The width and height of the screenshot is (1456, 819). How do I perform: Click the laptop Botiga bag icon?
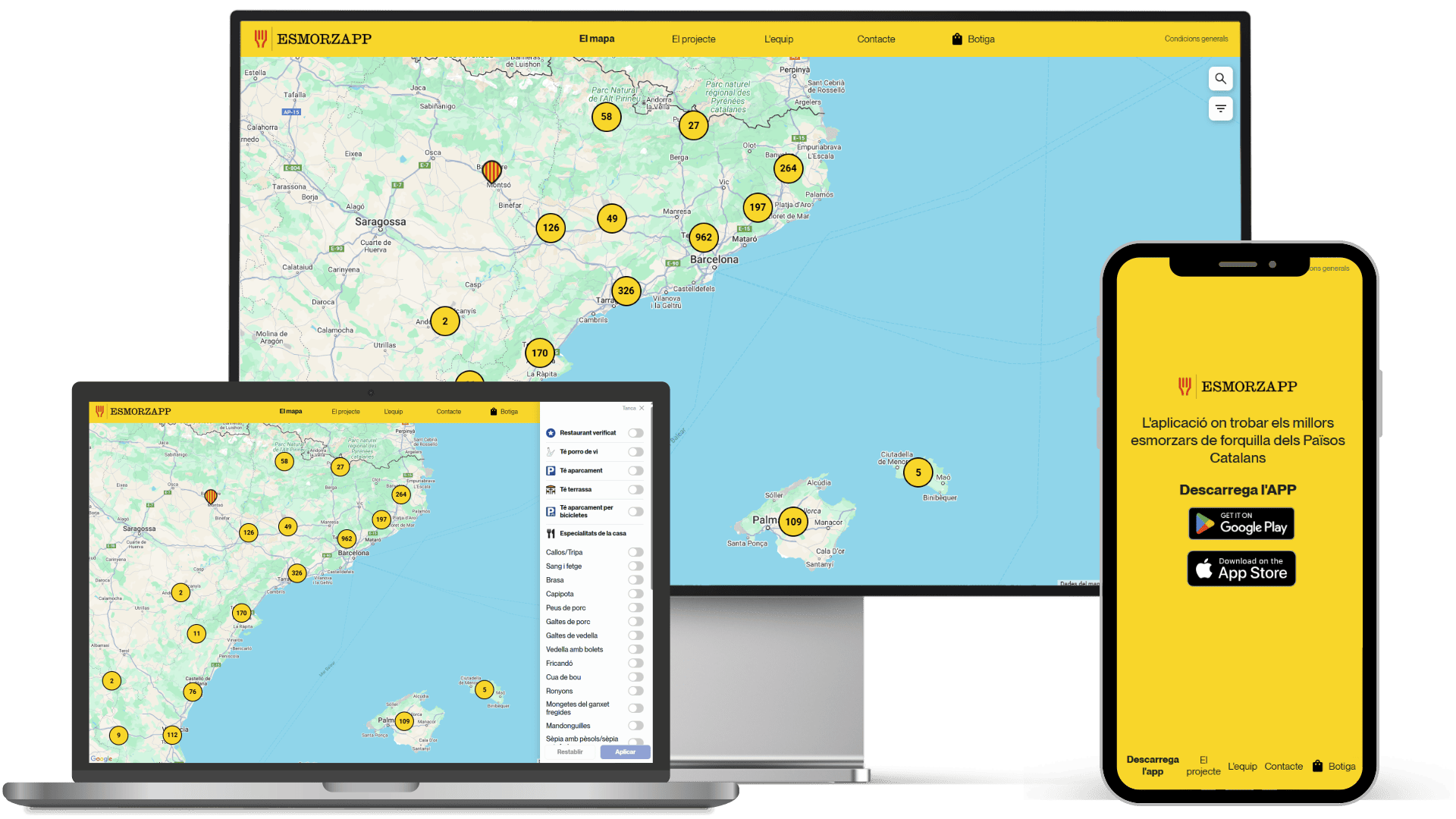494,412
